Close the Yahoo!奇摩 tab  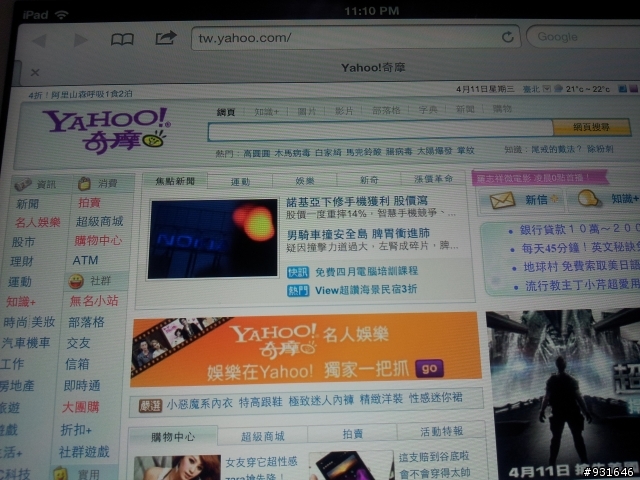click(x=35, y=72)
